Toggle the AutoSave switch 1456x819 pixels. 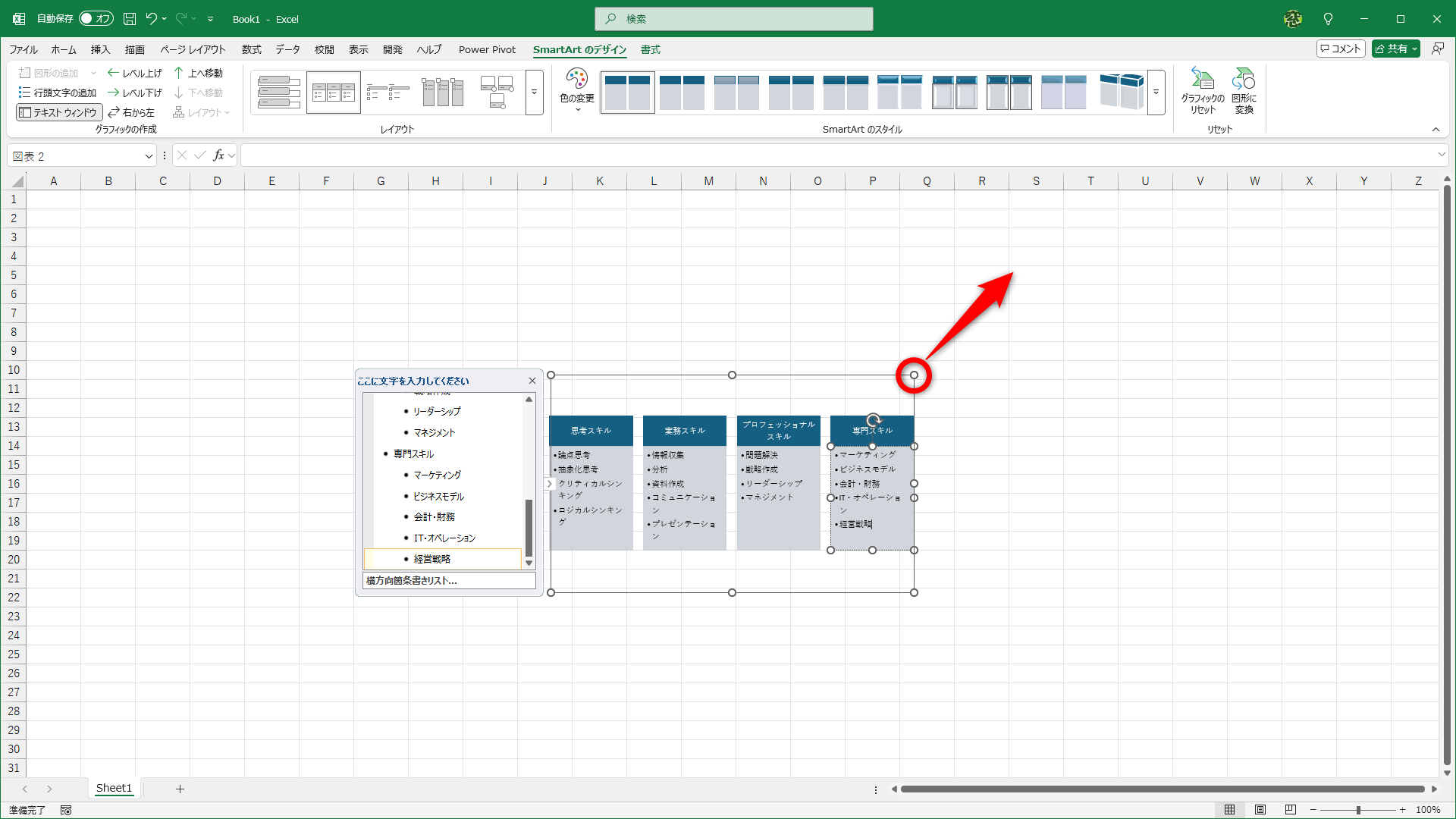tap(96, 18)
